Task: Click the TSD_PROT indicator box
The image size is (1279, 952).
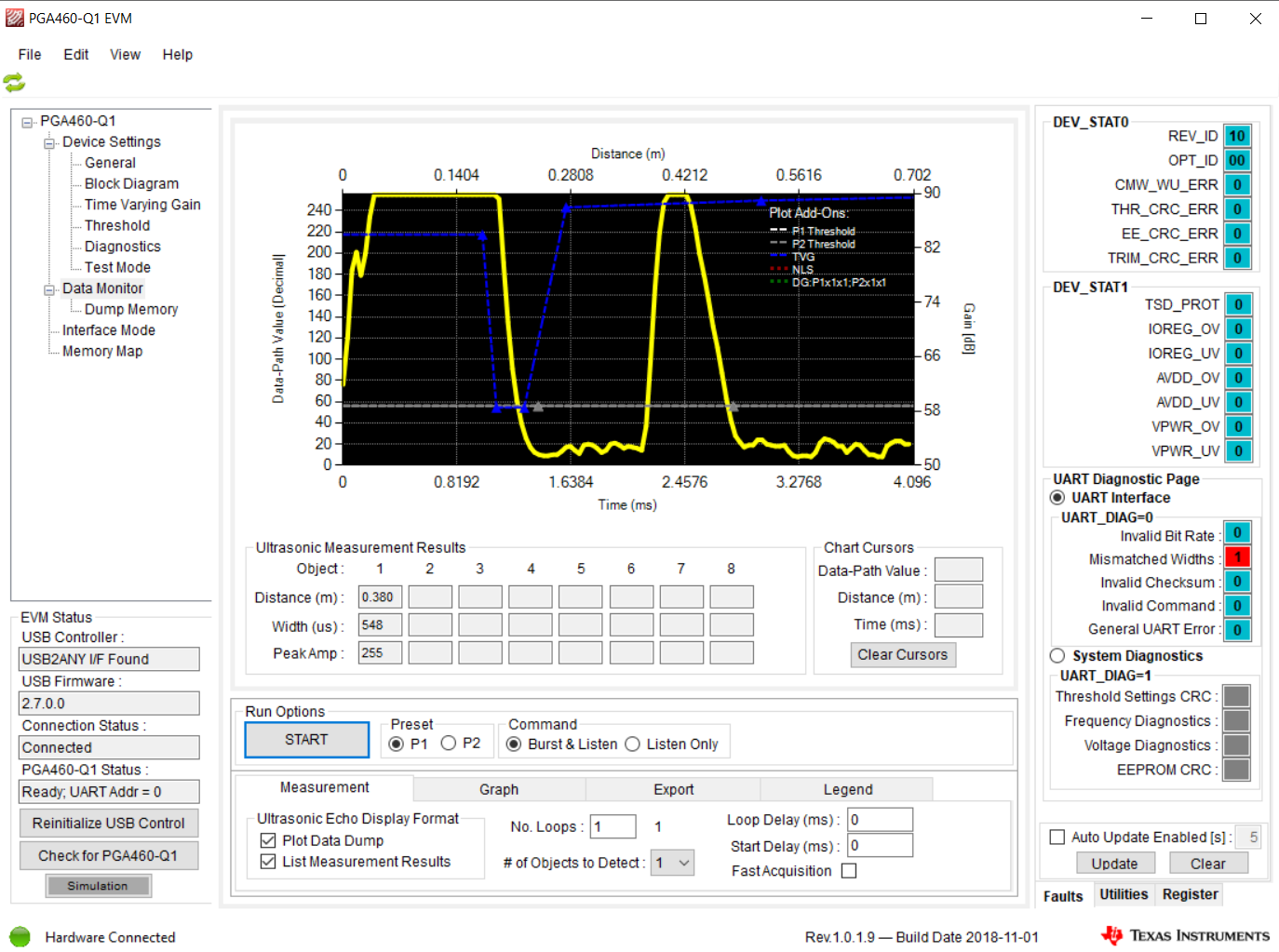Action: point(1238,304)
